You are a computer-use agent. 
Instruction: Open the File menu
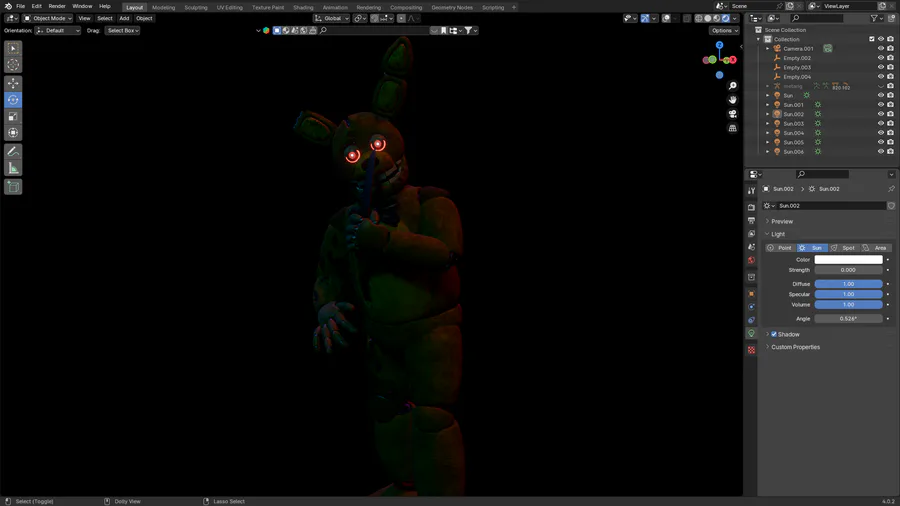pos(21,6)
